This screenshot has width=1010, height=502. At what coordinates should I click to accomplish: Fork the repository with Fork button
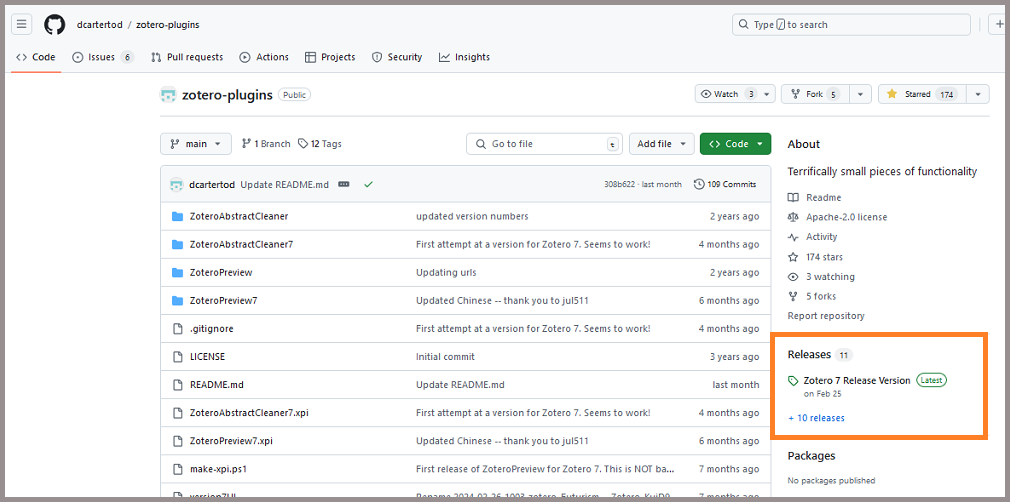point(815,94)
